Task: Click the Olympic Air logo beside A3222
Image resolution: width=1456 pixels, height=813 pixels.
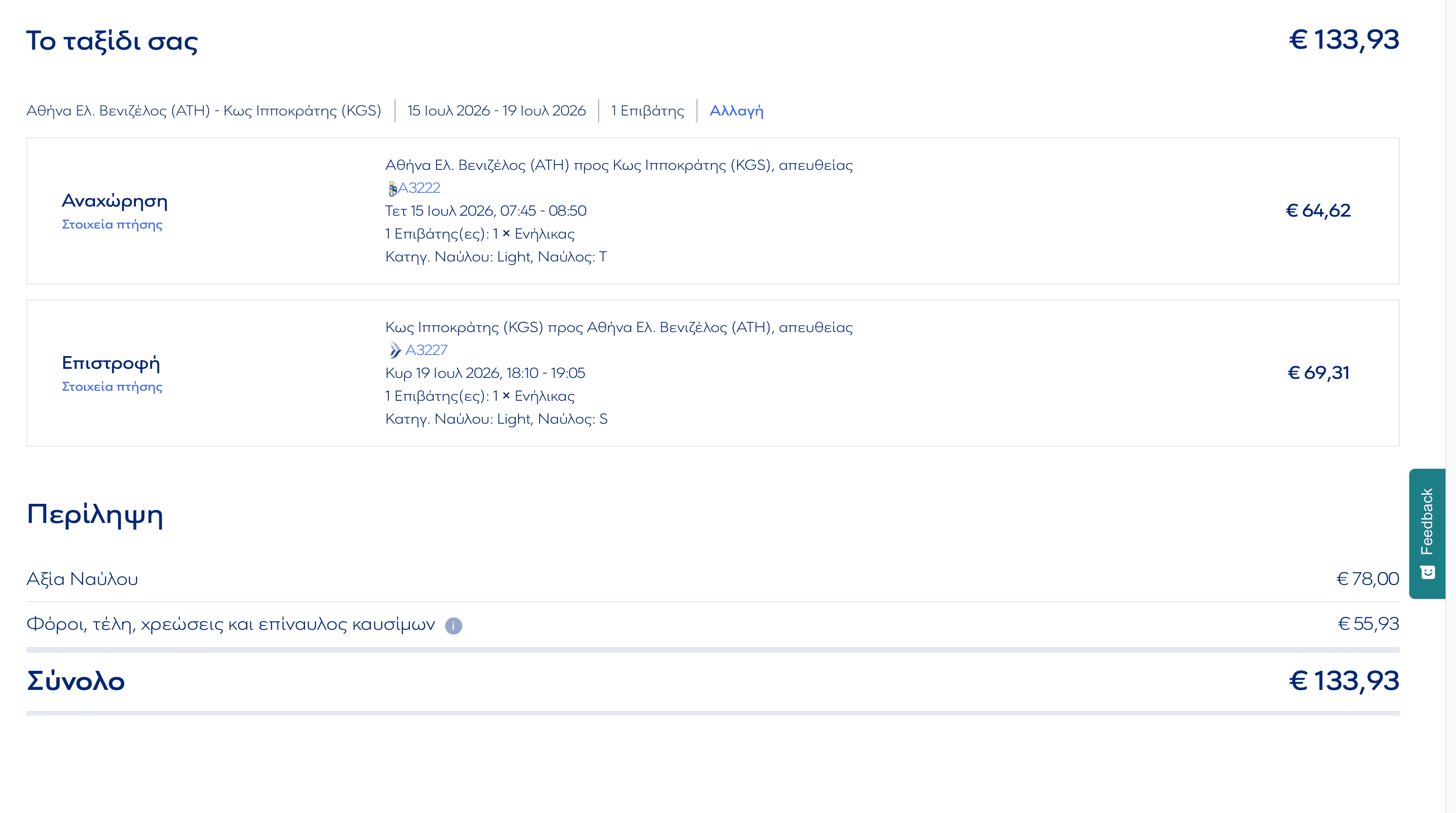Action: tap(392, 188)
